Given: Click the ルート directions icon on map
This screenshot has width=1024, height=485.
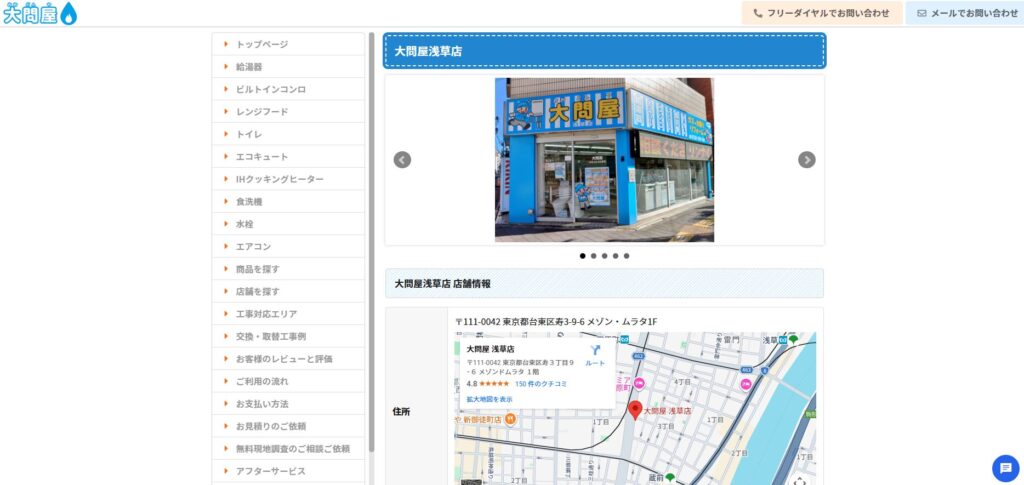Looking at the screenshot, I should (x=595, y=352).
